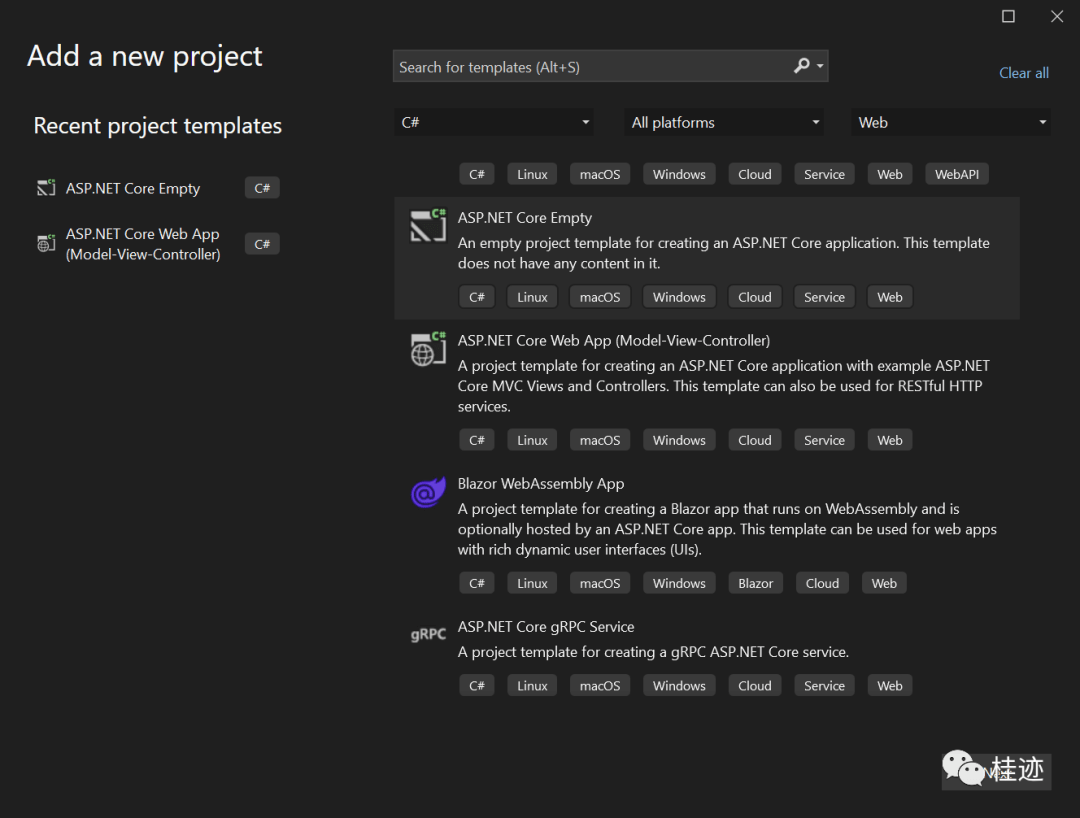The height and width of the screenshot is (818, 1080).
Task: Select ASP.NET Core Web App (Model-View-Controller) from recents
Action: 142,243
